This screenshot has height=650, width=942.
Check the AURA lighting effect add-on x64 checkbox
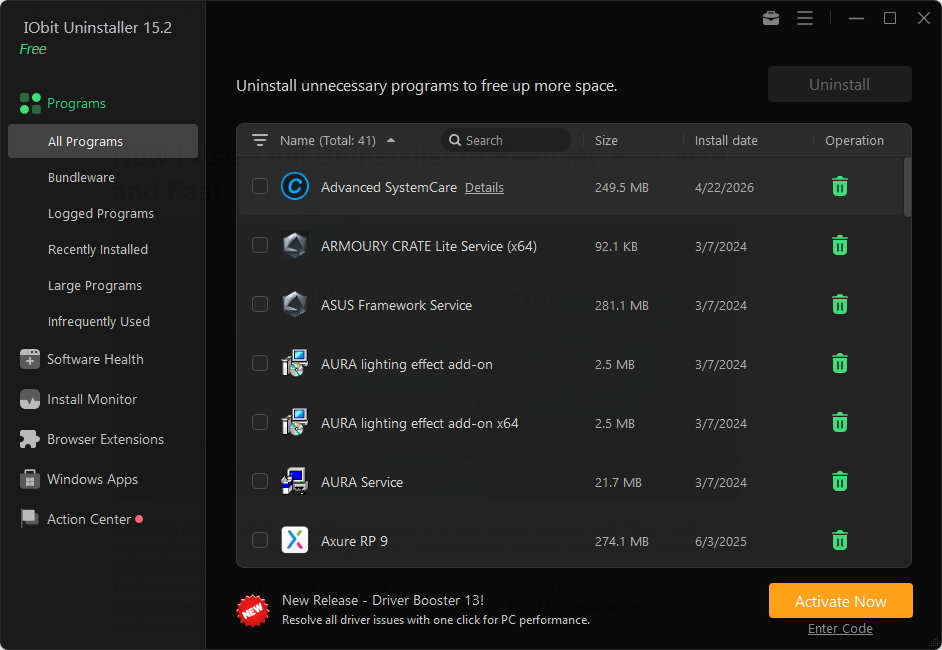coord(260,422)
